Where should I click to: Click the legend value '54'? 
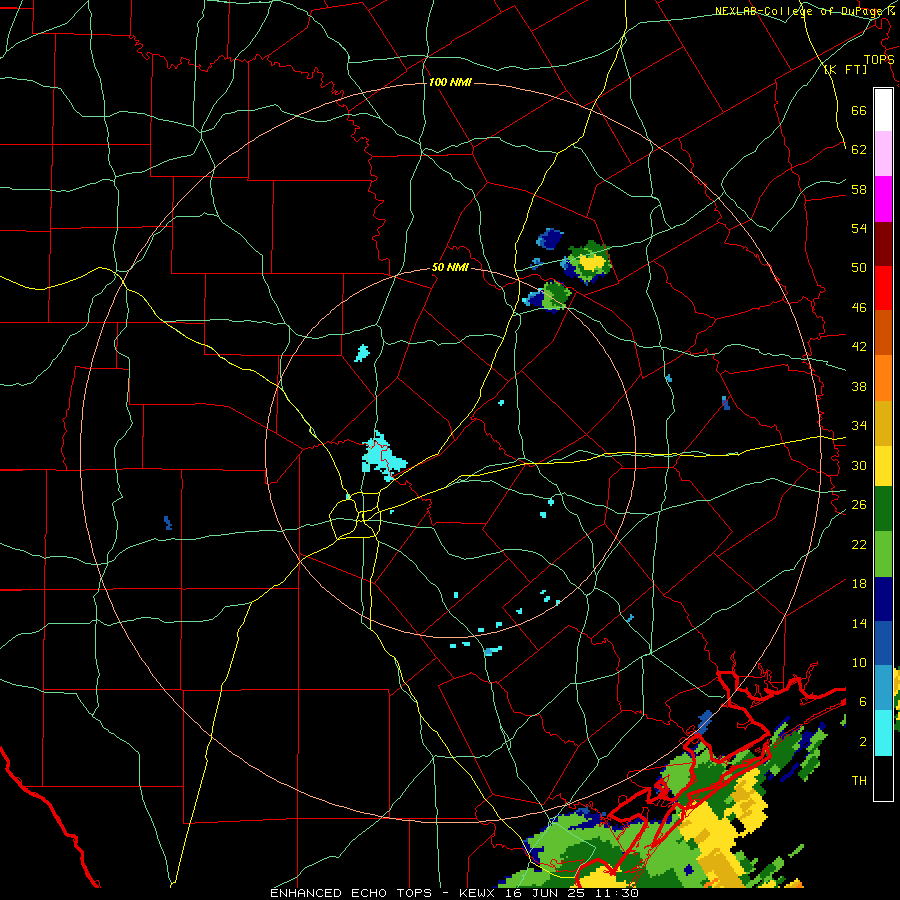coord(859,228)
